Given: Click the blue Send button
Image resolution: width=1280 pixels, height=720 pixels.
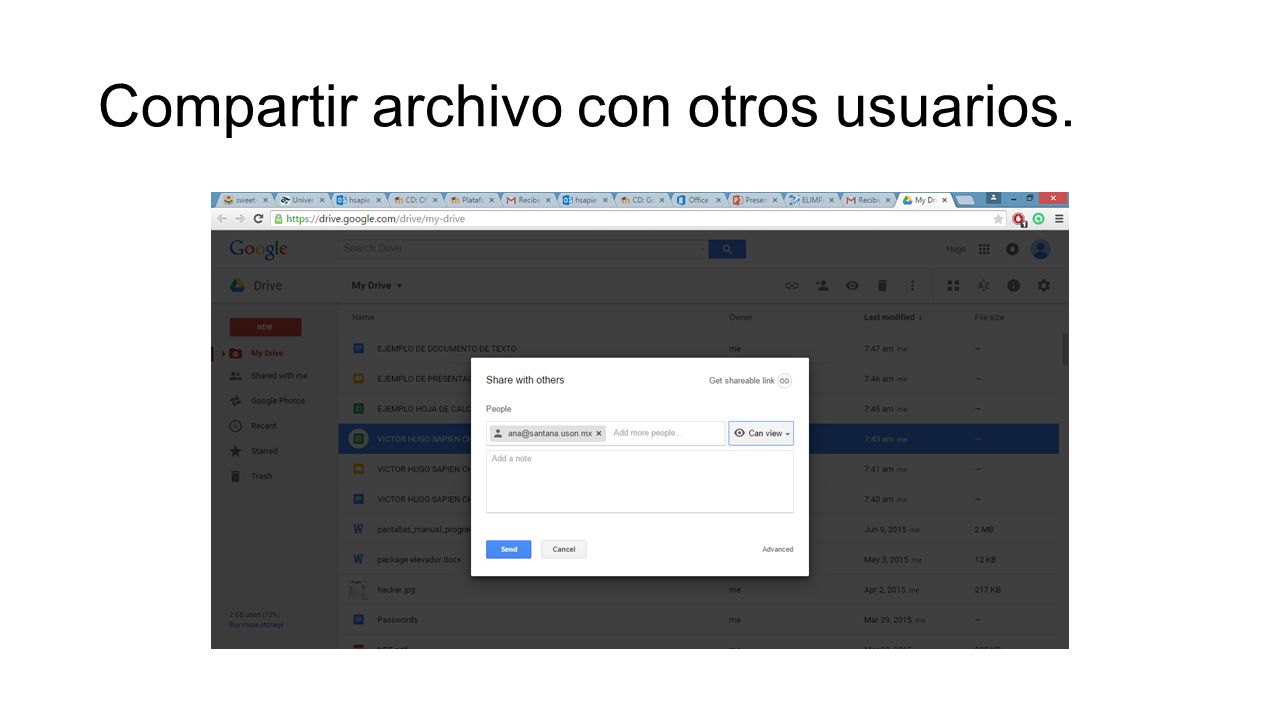Looking at the screenshot, I should coord(508,549).
